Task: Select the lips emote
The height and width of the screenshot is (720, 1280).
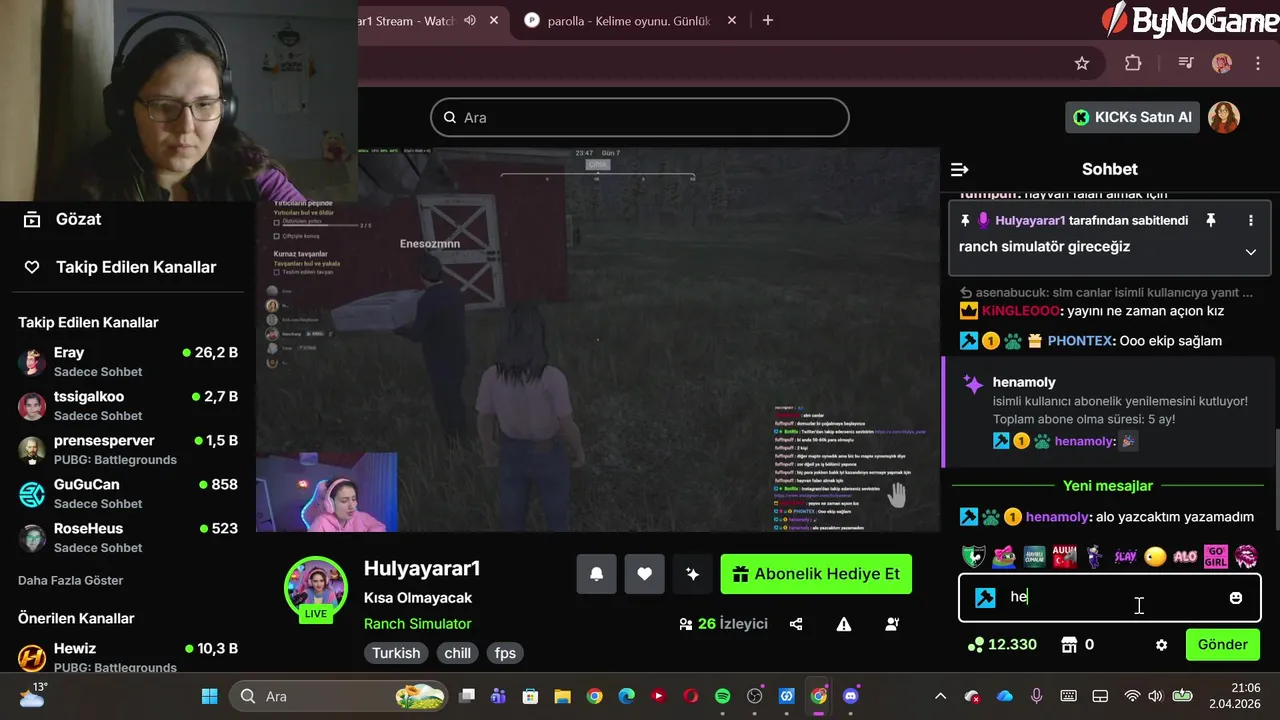Action: coord(1246,557)
